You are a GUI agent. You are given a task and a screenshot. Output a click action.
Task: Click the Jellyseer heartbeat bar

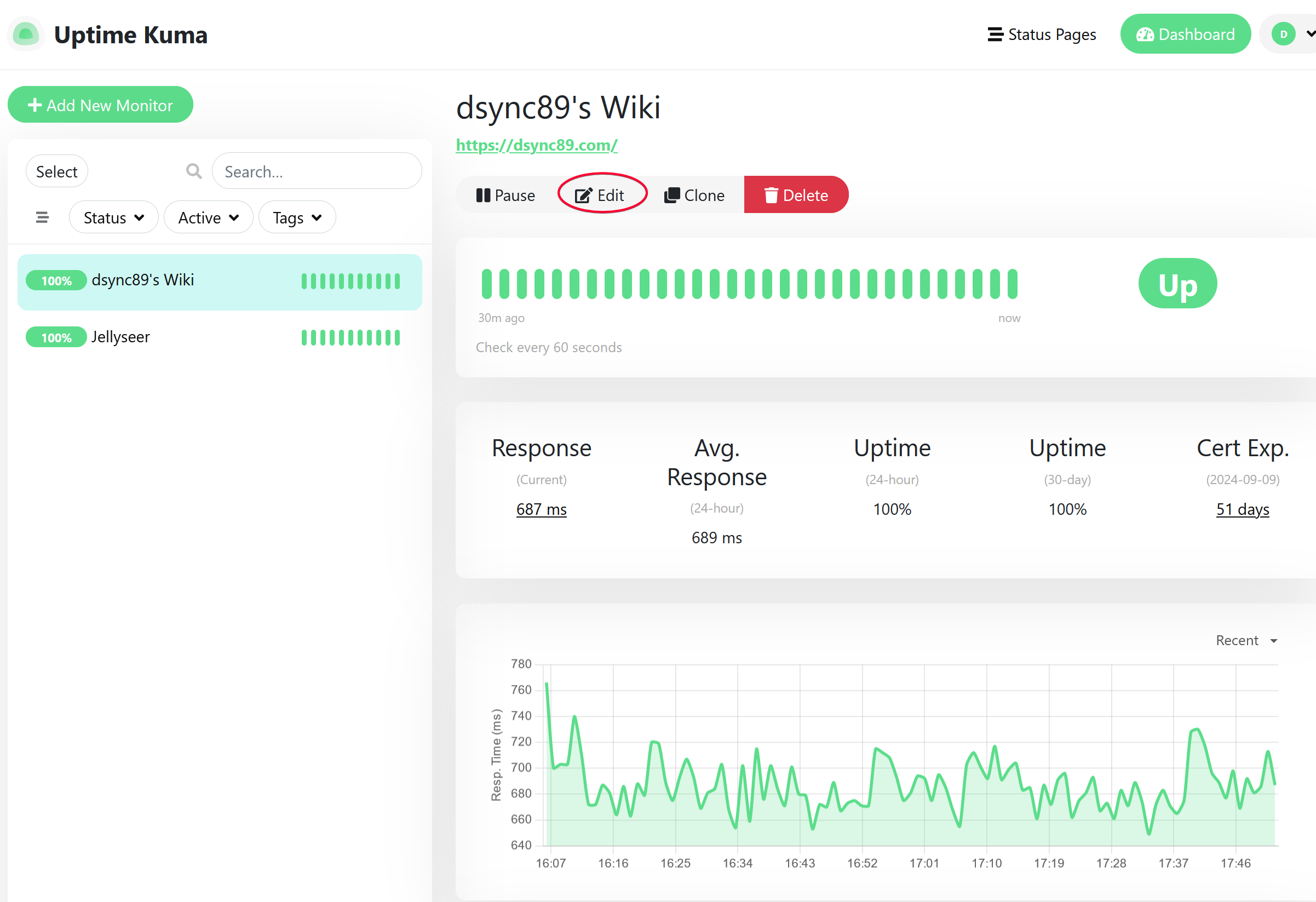tap(350, 338)
